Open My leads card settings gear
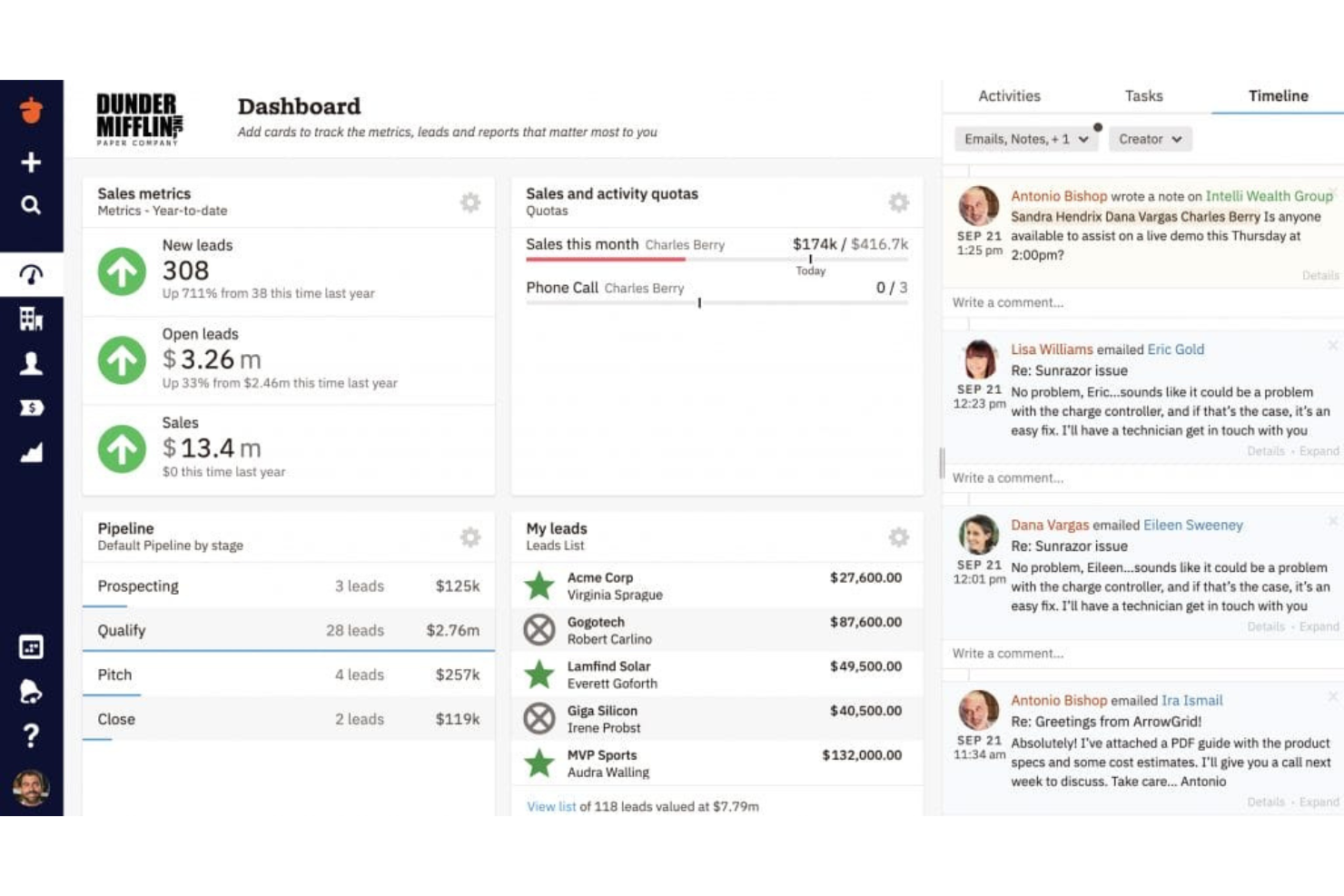This screenshot has height=896, width=1344. pyautogui.click(x=899, y=537)
